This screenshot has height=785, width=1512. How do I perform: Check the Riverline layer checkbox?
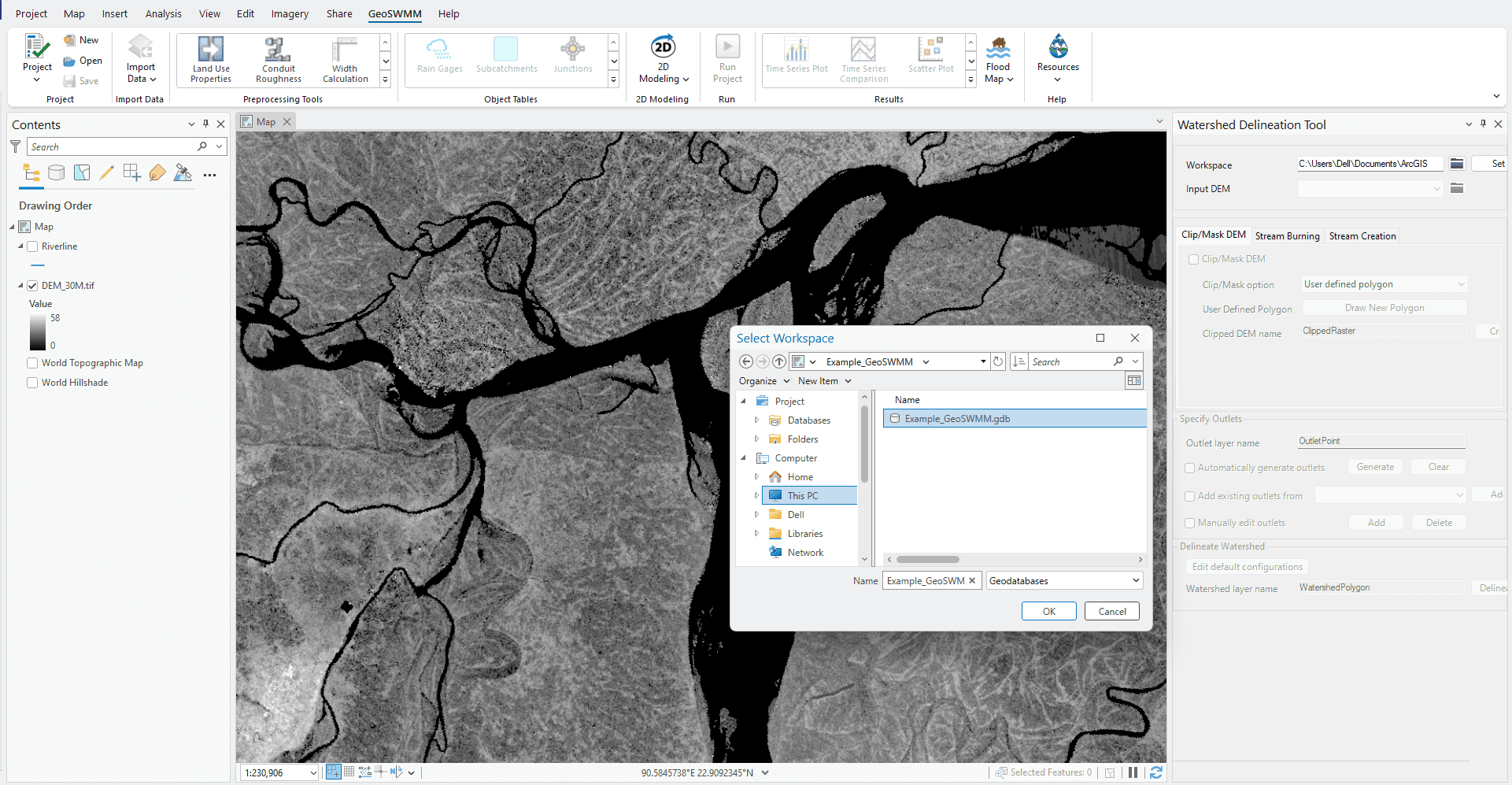[x=32, y=246]
